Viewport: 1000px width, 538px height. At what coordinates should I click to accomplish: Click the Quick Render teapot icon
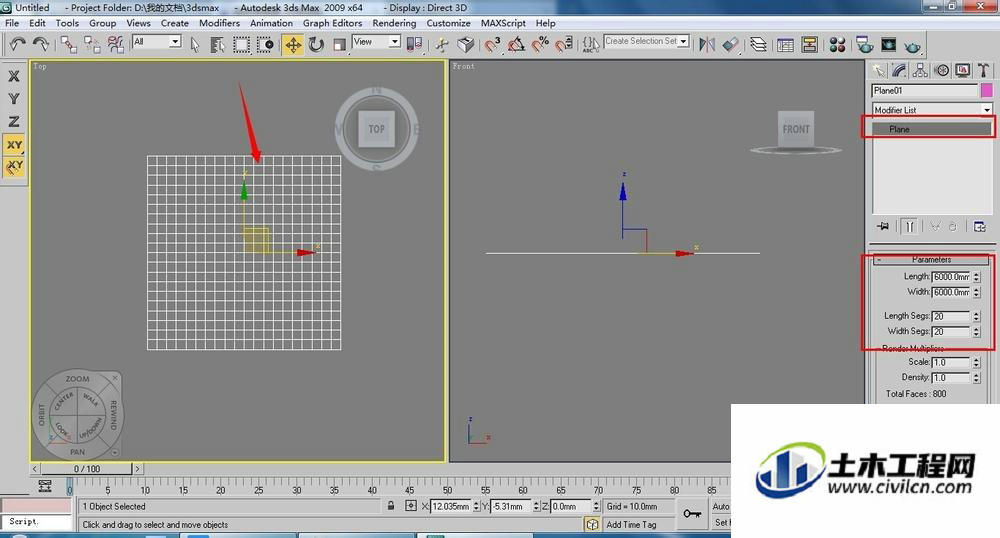(x=913, y=46)
